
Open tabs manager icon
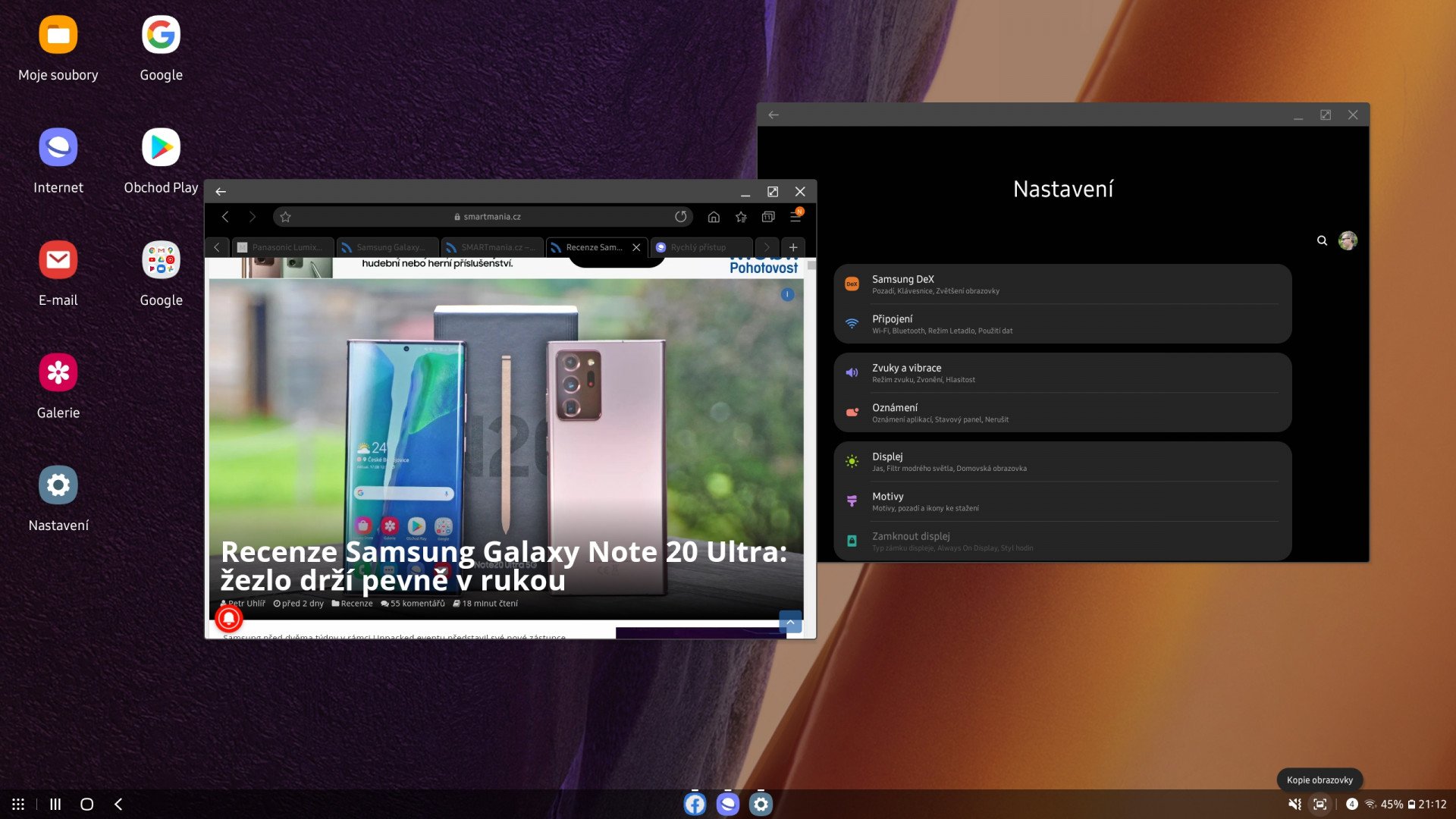pyautogui.click(x=768, y=217)
